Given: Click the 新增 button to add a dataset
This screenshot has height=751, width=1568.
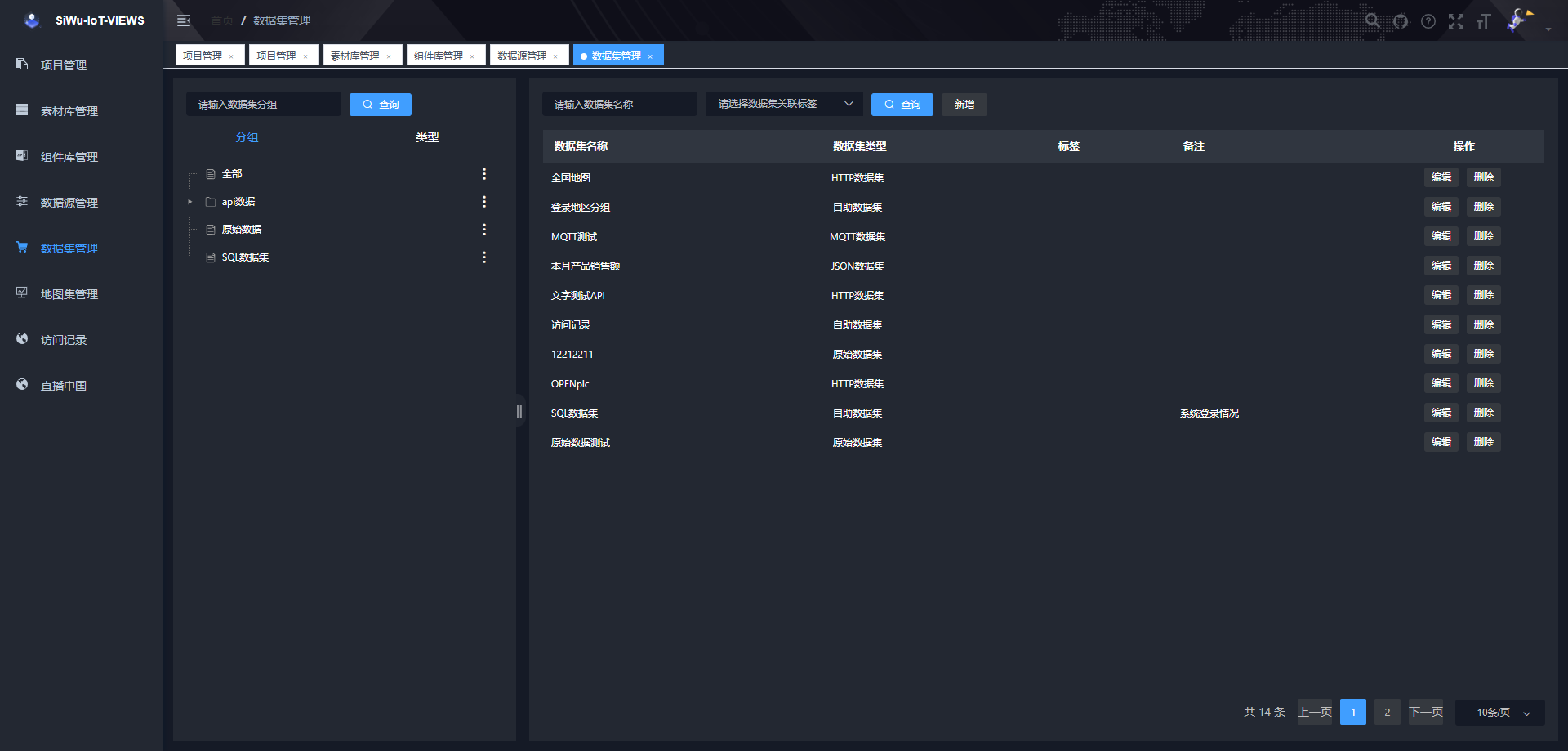Looking at the screenshot, I should [x=964, y=105].
